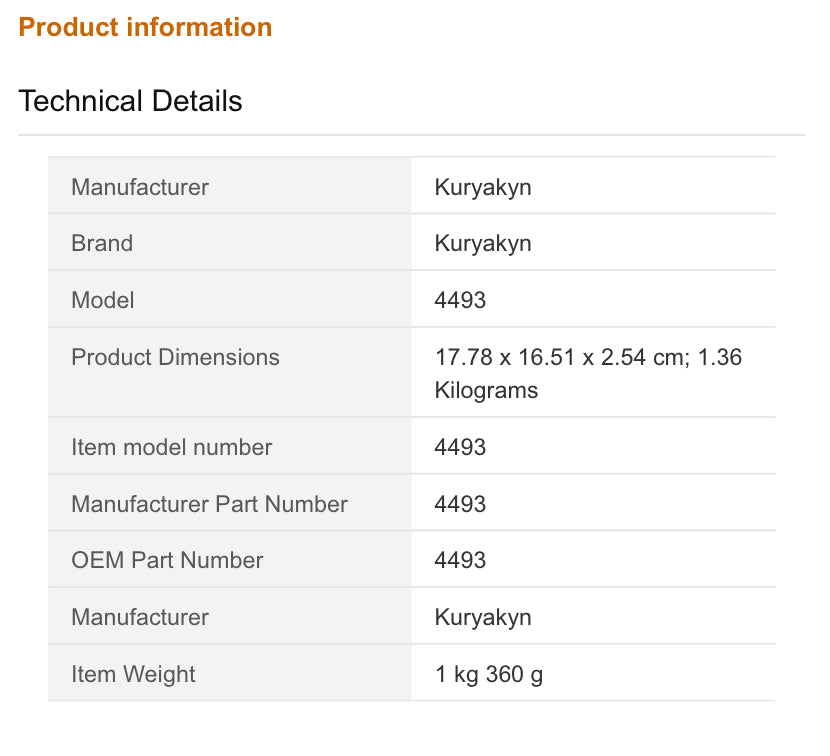Select the 4493 value beside Model
This screenshot has height=756, width=830.
tap(460, 300)
